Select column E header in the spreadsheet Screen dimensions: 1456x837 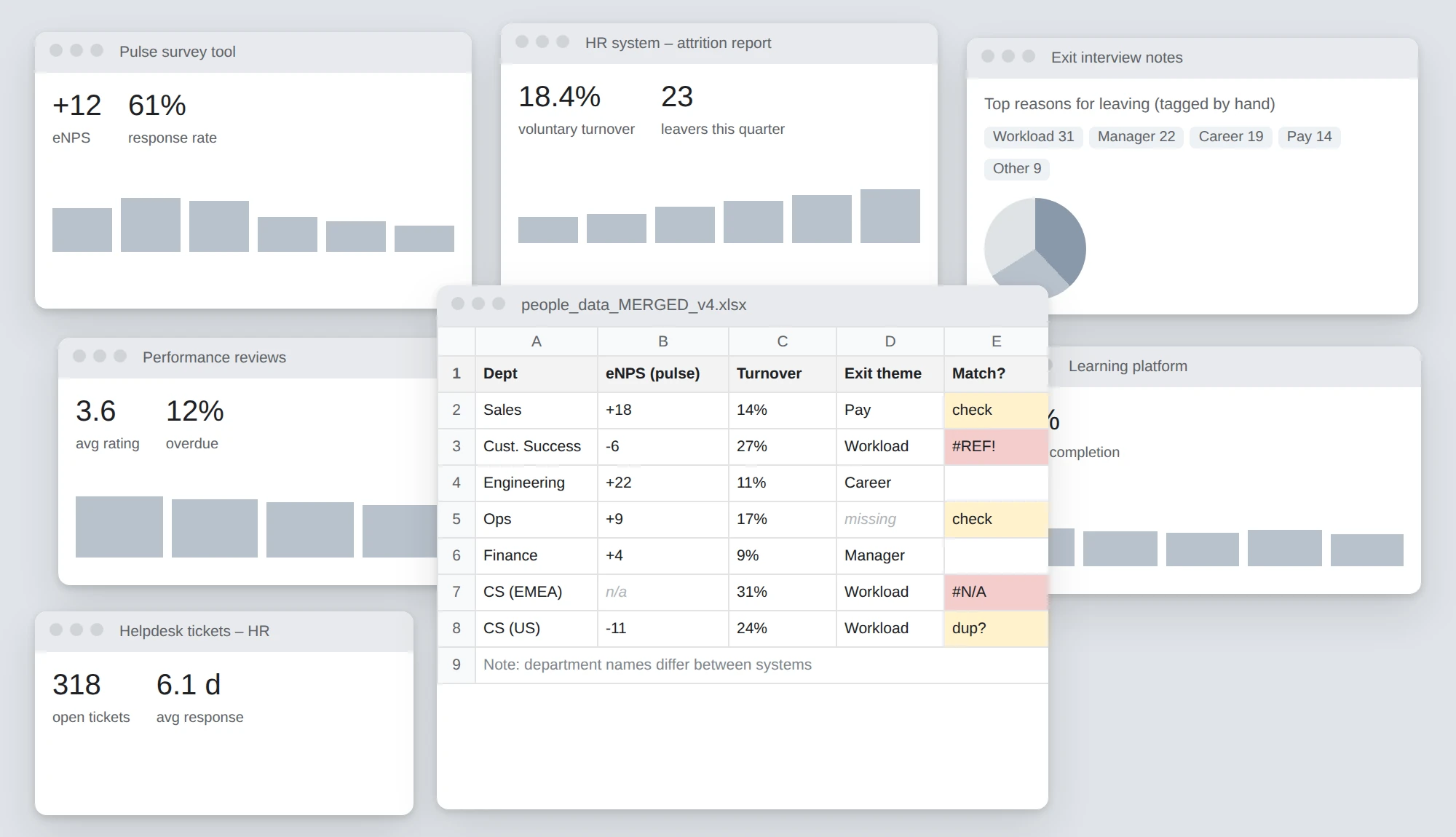click(x=996, y=341)
